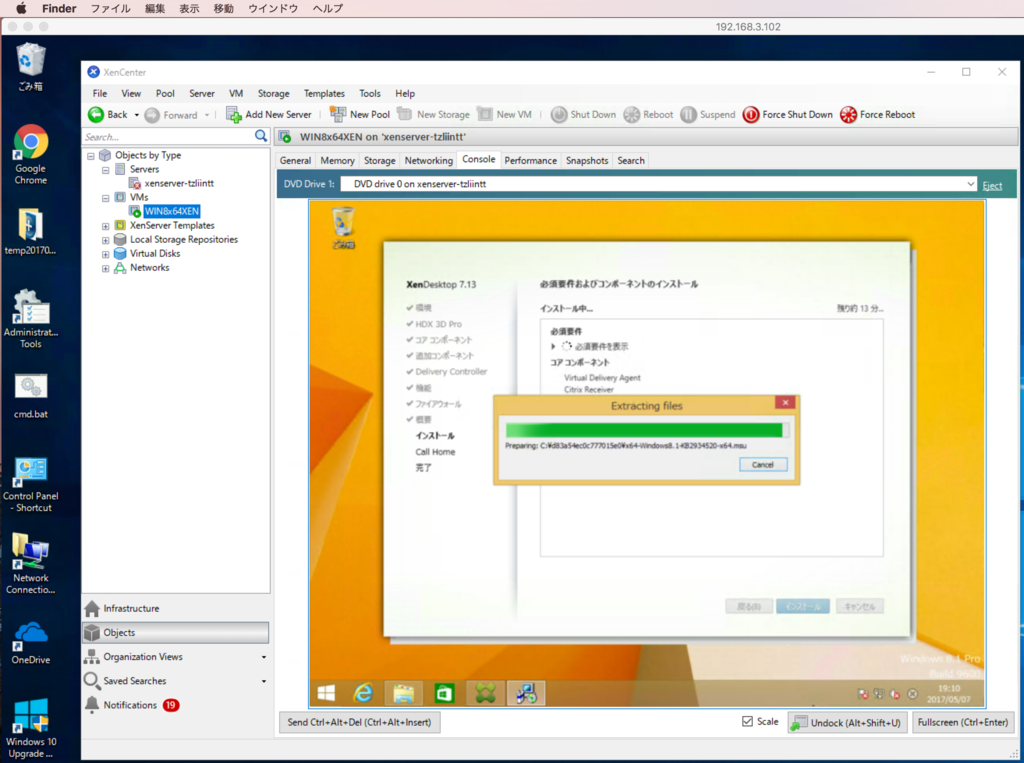Toggle the Scale checkbox

[747, 722]
